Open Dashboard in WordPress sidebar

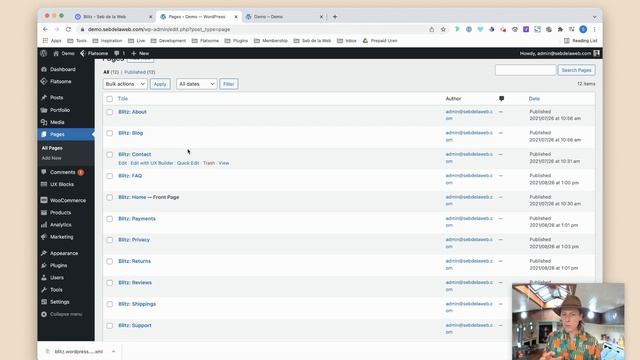[x=62, y=69]
